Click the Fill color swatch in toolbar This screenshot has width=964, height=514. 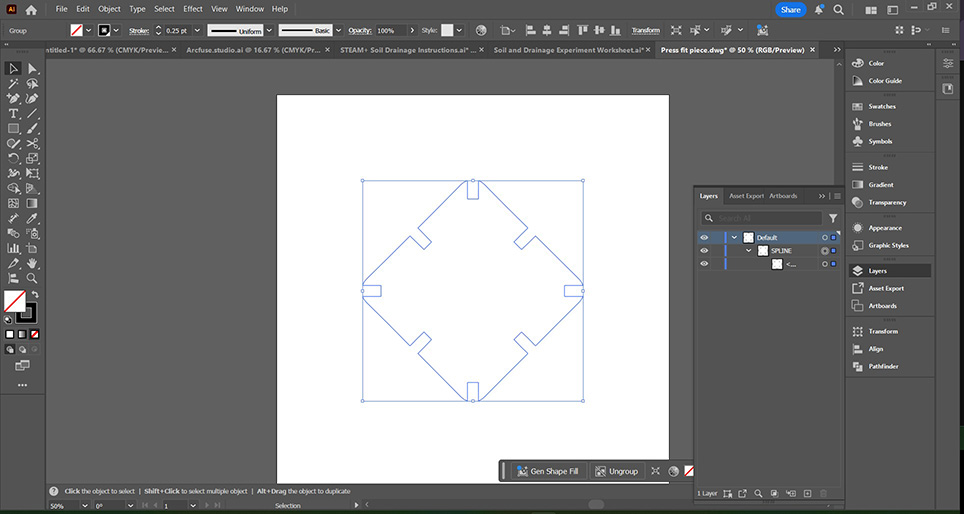point(13,300)
